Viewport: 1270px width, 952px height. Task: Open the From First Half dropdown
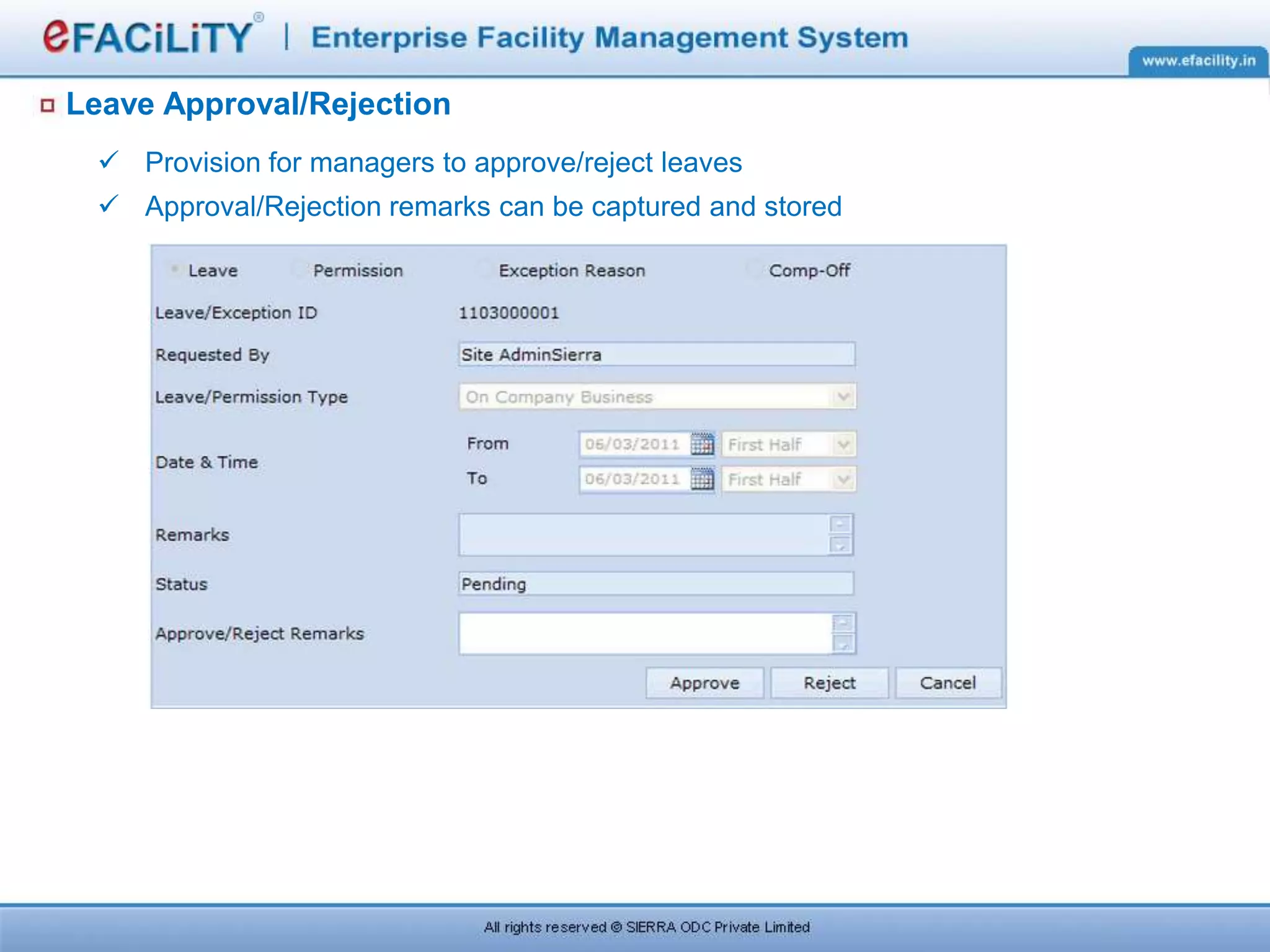click(x=843, y=444)
